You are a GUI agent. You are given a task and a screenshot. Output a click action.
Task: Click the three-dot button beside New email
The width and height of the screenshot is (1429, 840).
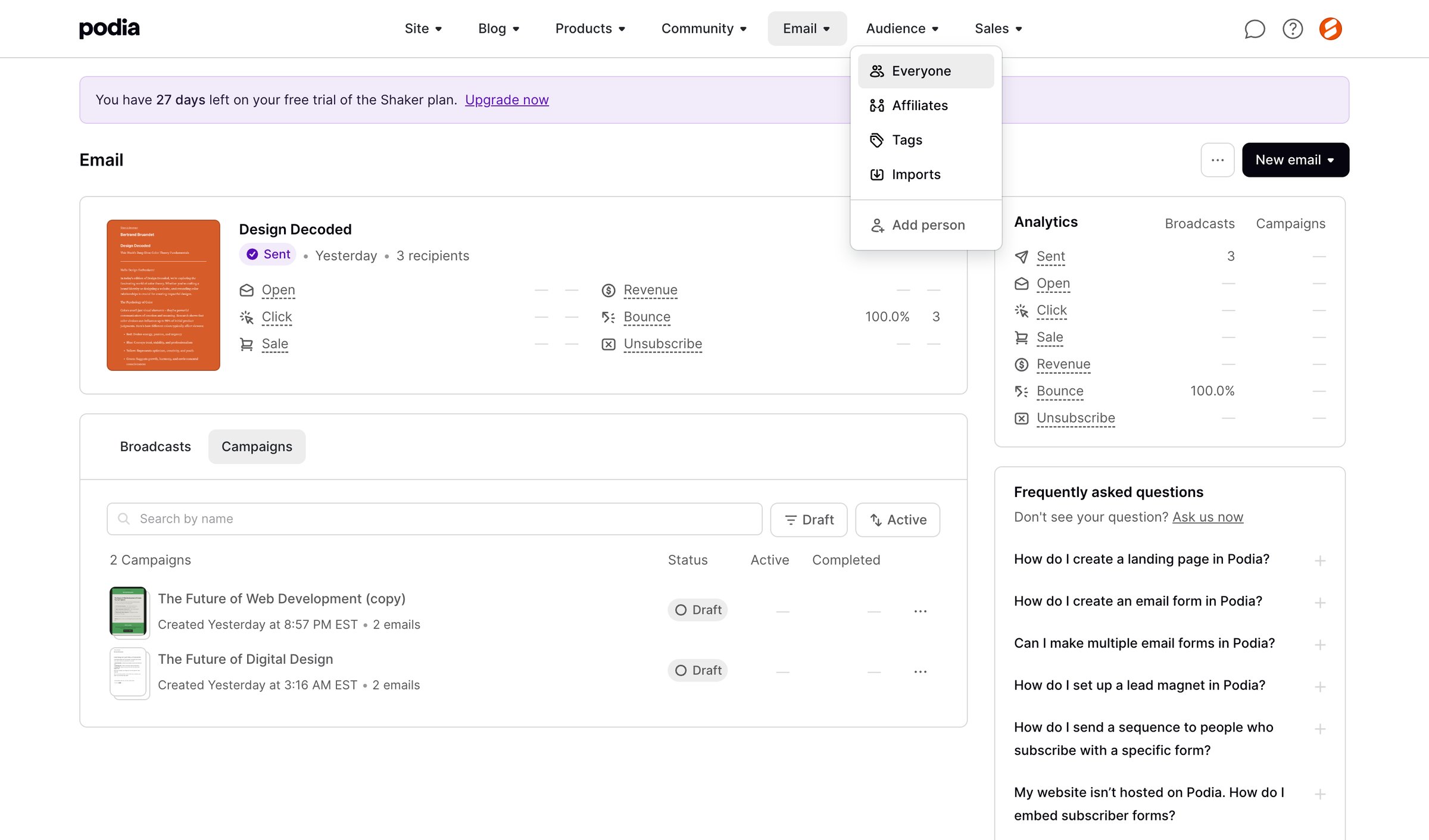[1218, 160]
